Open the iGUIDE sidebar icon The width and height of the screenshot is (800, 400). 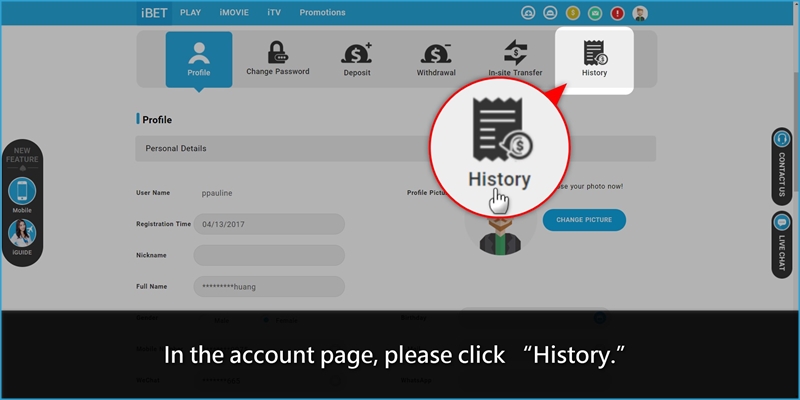click(22, 236)
